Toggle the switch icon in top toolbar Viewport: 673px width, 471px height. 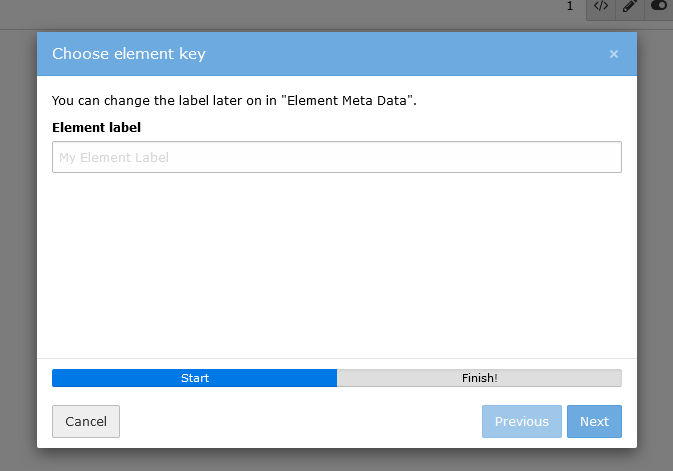[658, 6]
